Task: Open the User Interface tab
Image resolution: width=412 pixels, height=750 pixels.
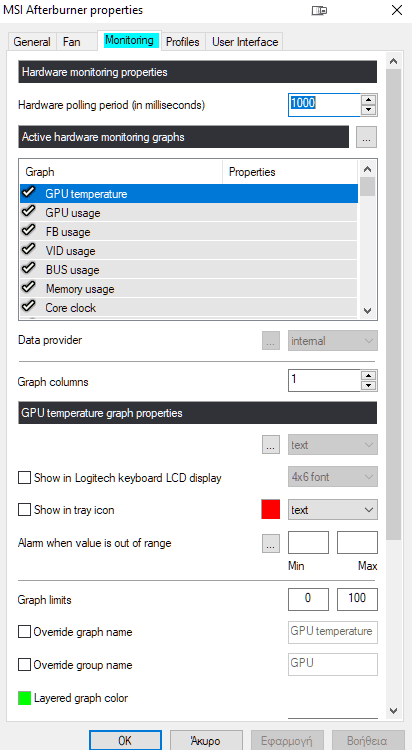Action: pos(245,42)
